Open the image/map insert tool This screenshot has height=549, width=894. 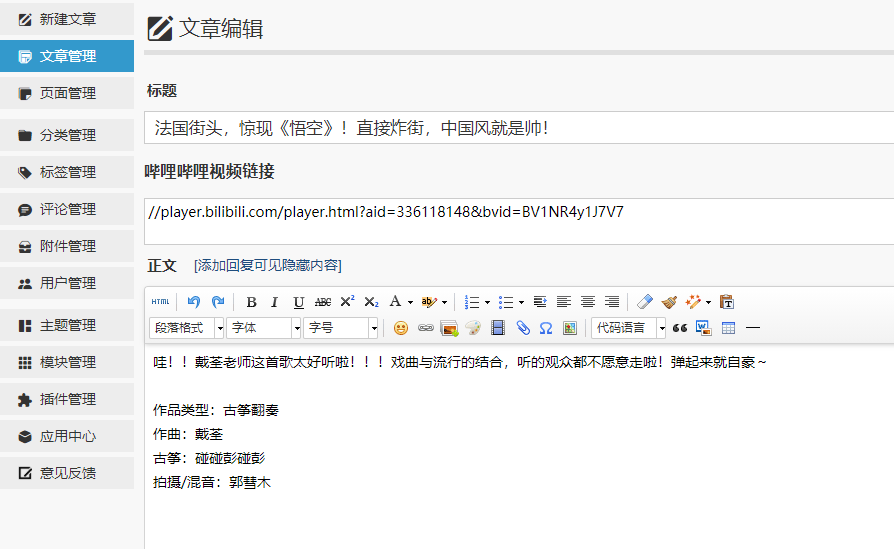pos(570,328)
